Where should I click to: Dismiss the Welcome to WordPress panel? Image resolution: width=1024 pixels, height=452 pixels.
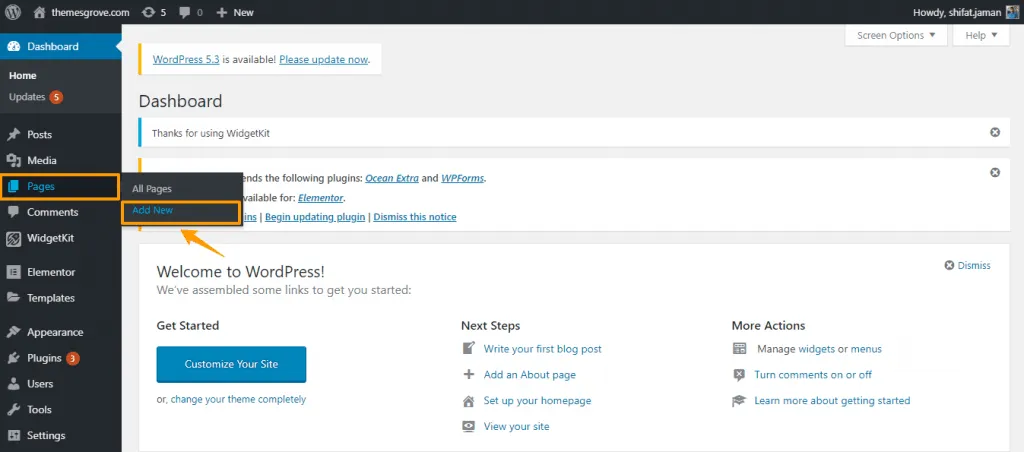pyautogui.click(x=968, y=265)
